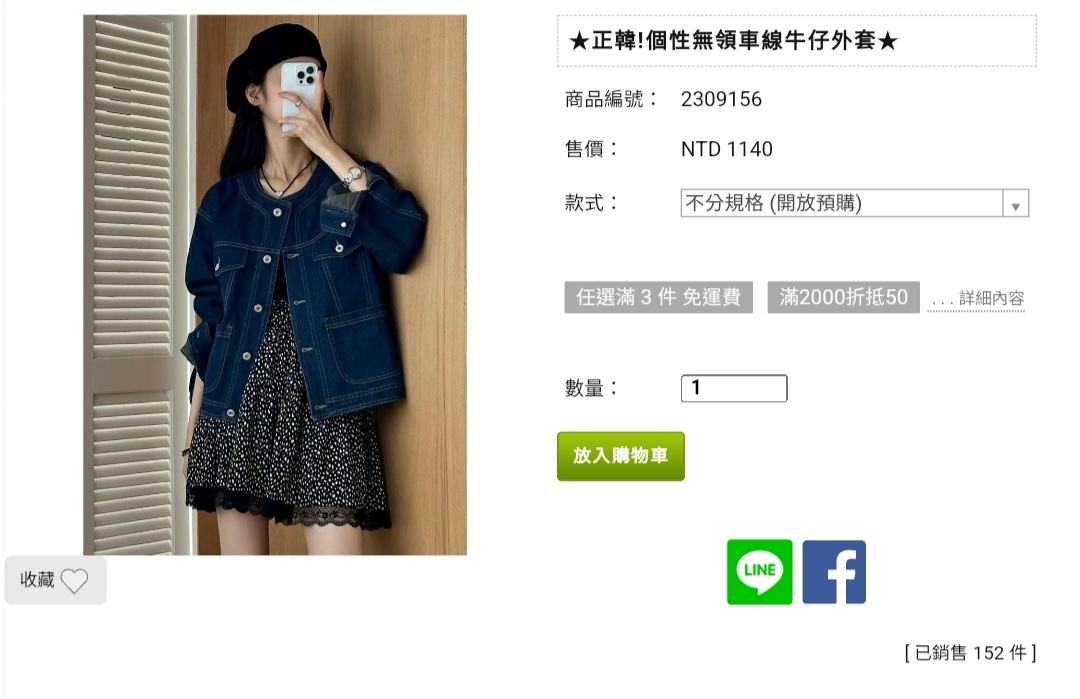The width and height of the screenshot is (1080, 699).
Task: Click the 滿2000折抵50 discount badge
Action: coord(844,297)
